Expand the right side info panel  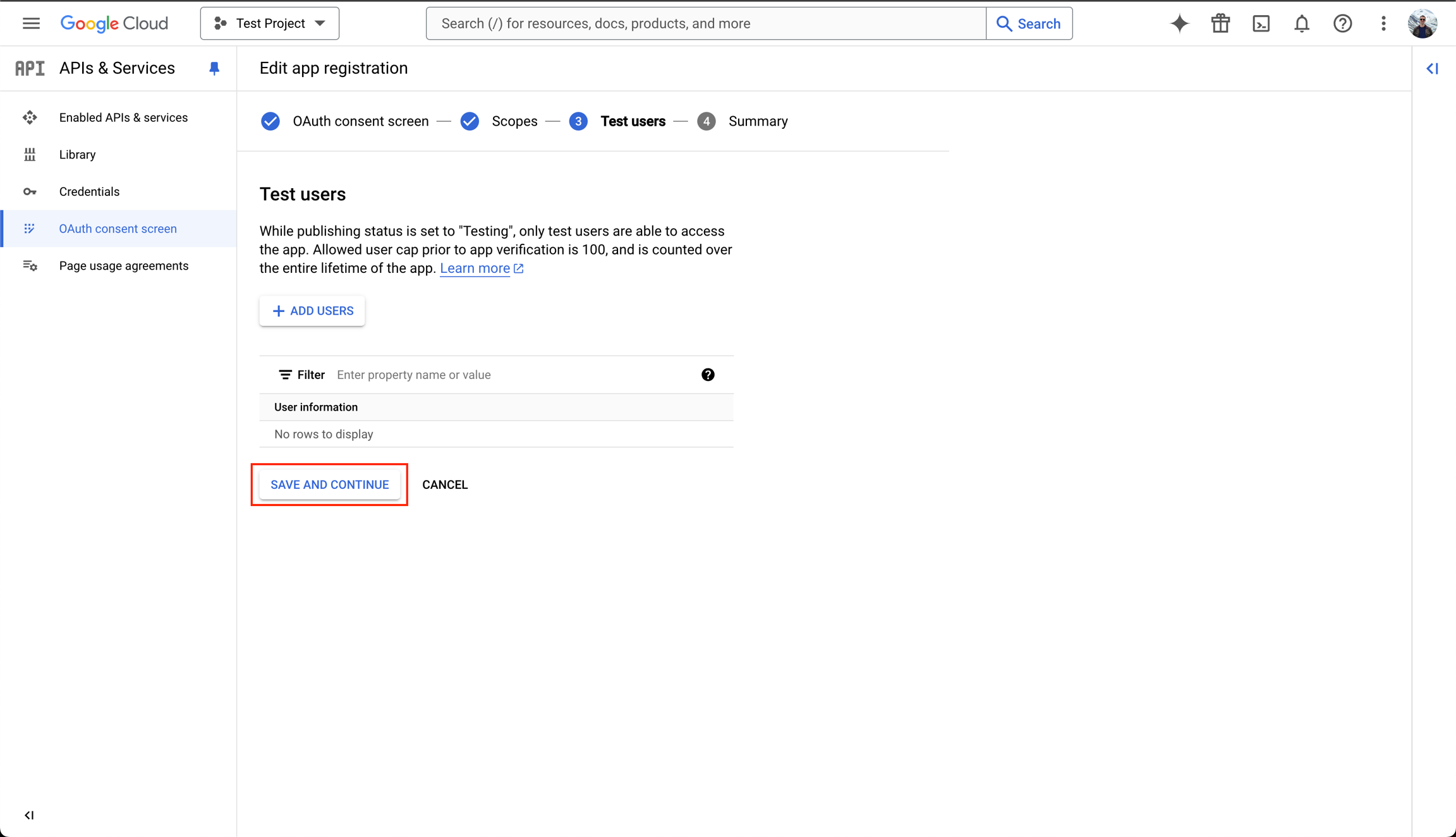click(x=1433, y=68)
